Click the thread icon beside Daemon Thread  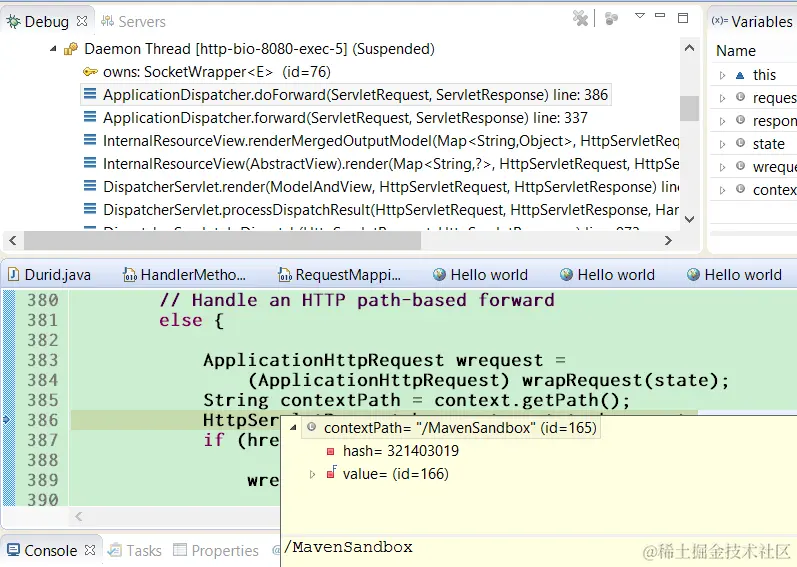coord(71,49)
